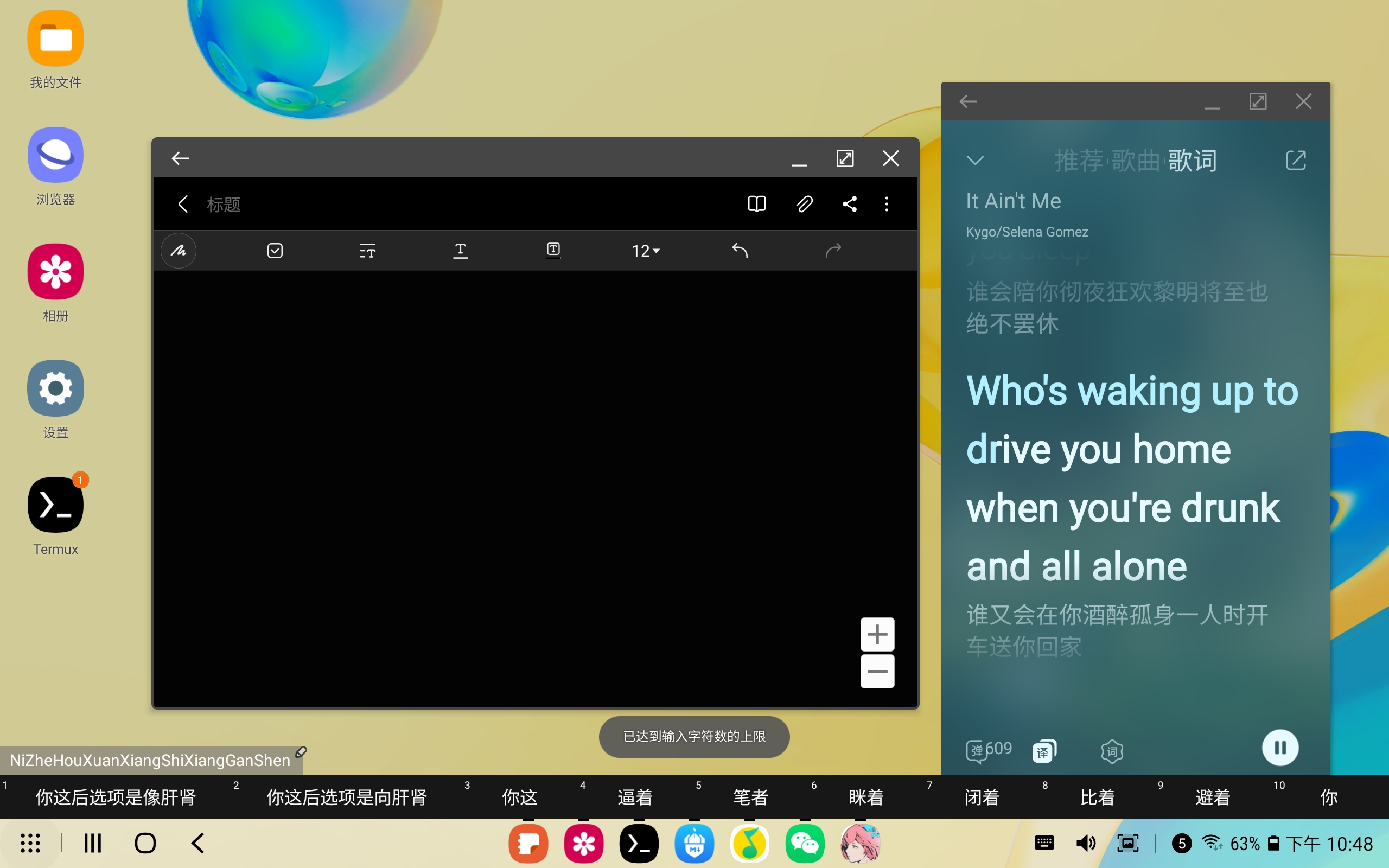
Task: Choose candidate 你这后选项是像肝肾
Action: [x=116, y=797]
